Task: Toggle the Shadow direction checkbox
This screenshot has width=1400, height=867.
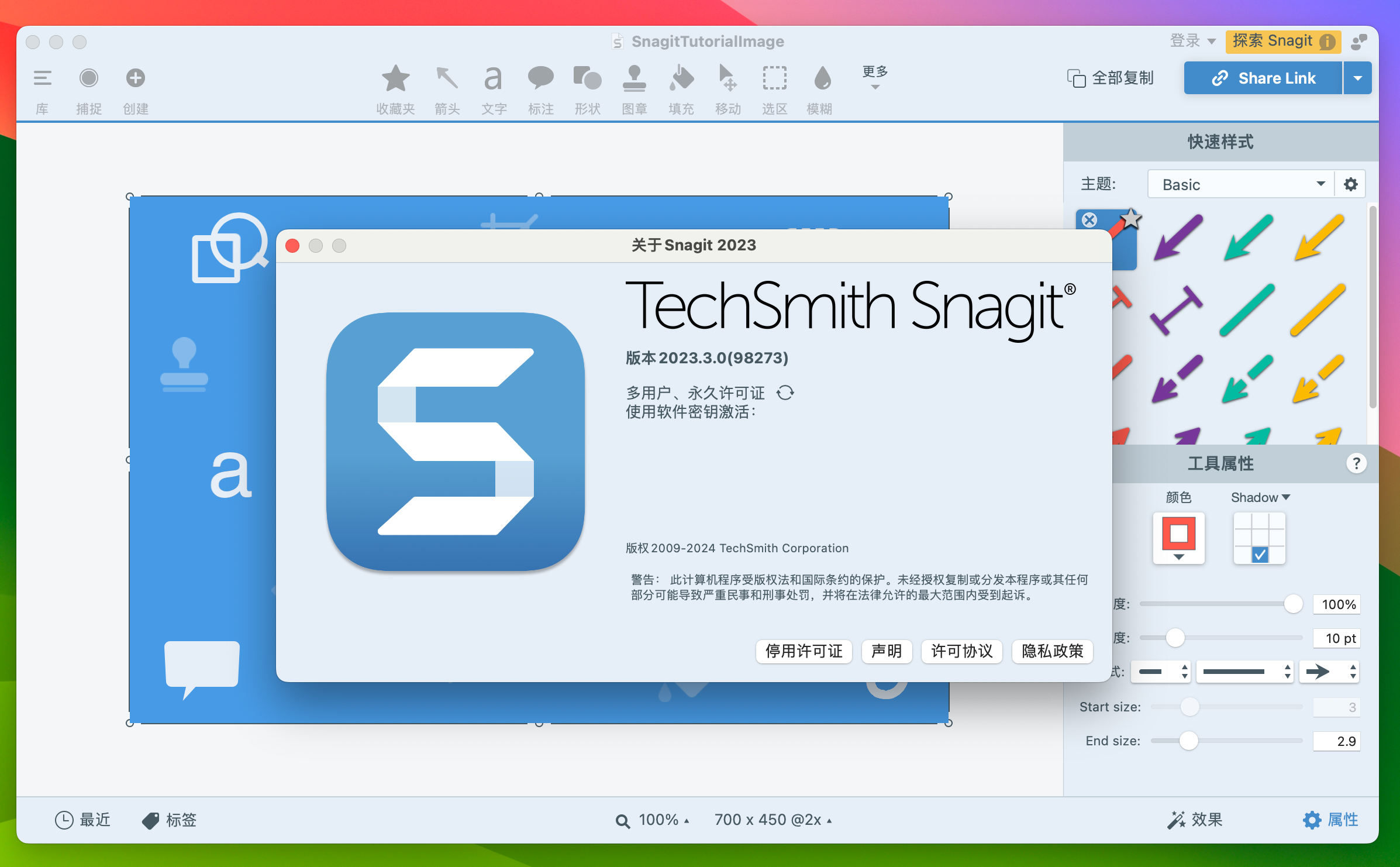Action: 1260,554
